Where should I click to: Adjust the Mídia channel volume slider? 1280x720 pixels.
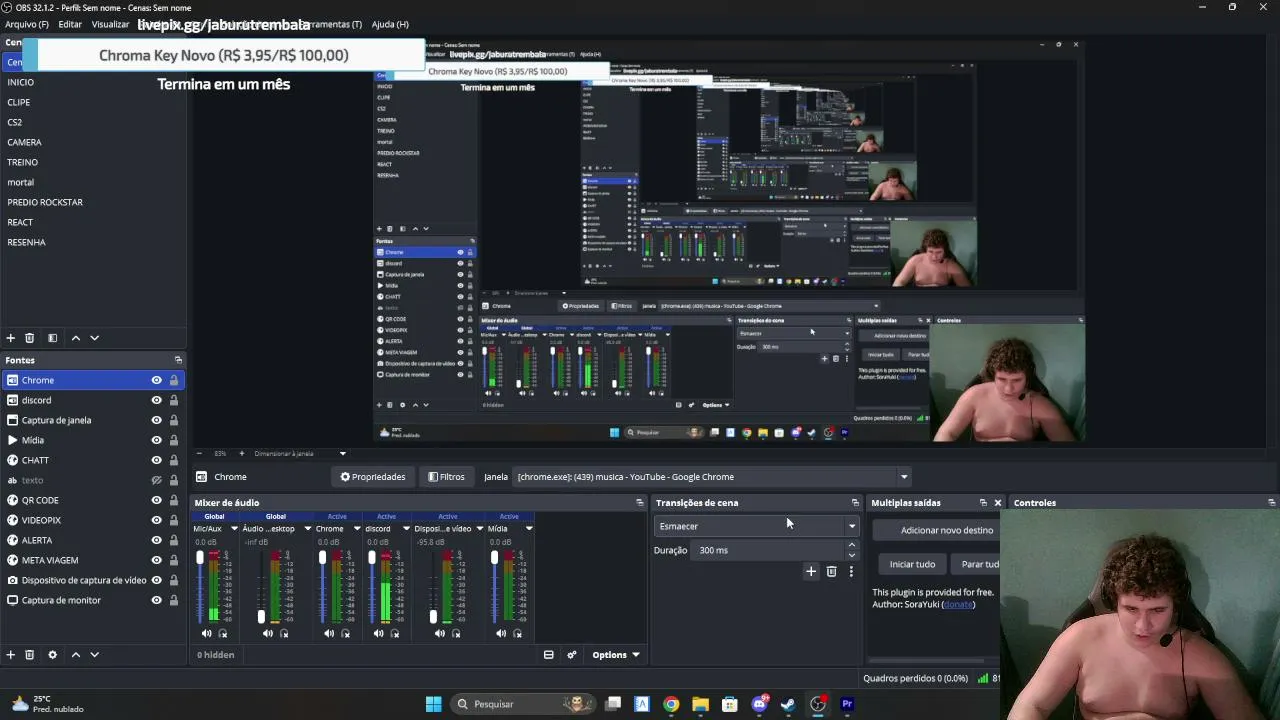[494, 587]
